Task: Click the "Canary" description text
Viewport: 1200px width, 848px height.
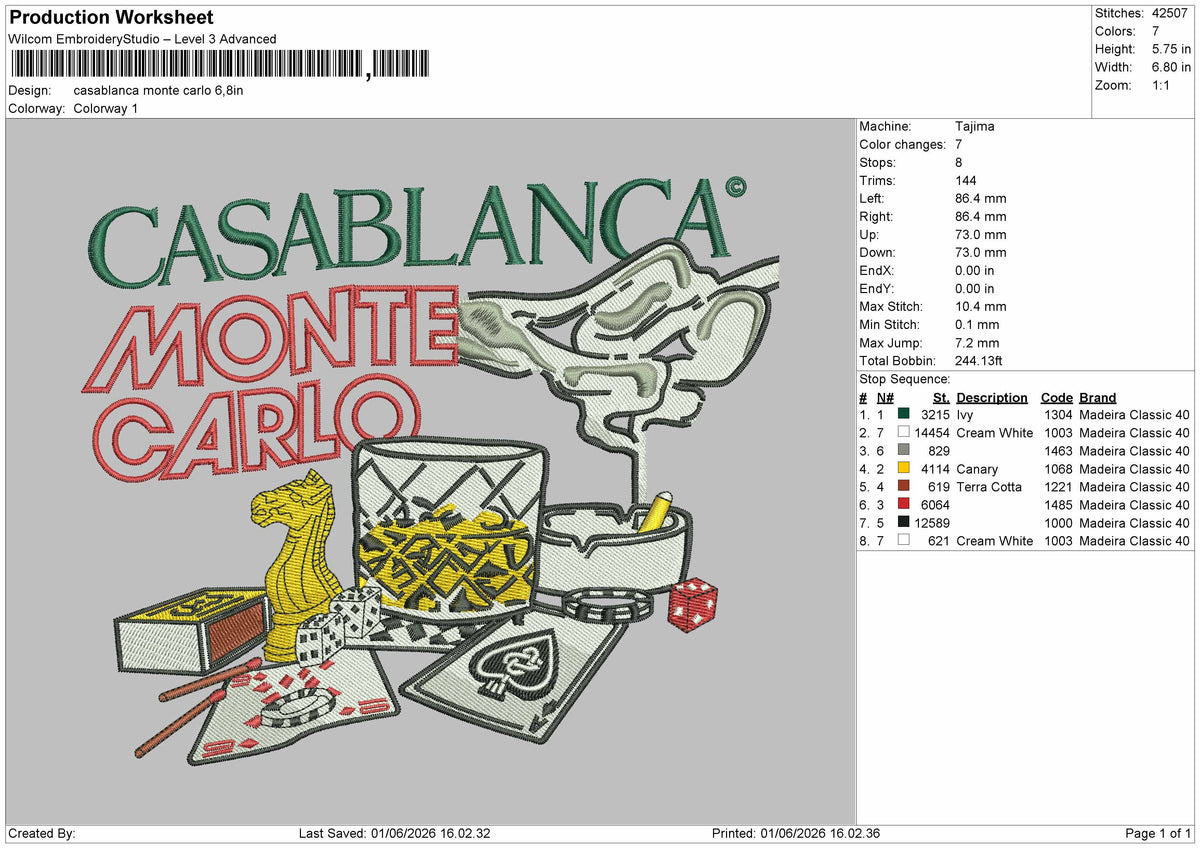Action: [x=977, y=468]
